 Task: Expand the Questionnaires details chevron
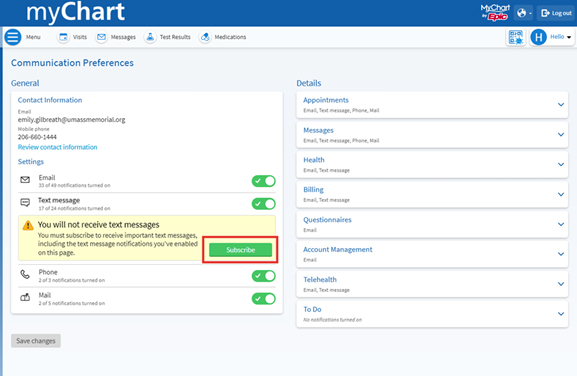point(561,224)
